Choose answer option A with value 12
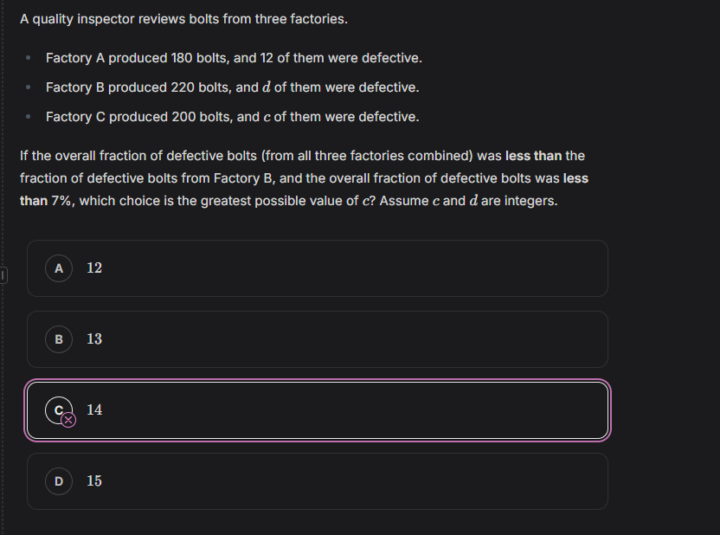The image size is (720, 535). (x=318, y=268)
